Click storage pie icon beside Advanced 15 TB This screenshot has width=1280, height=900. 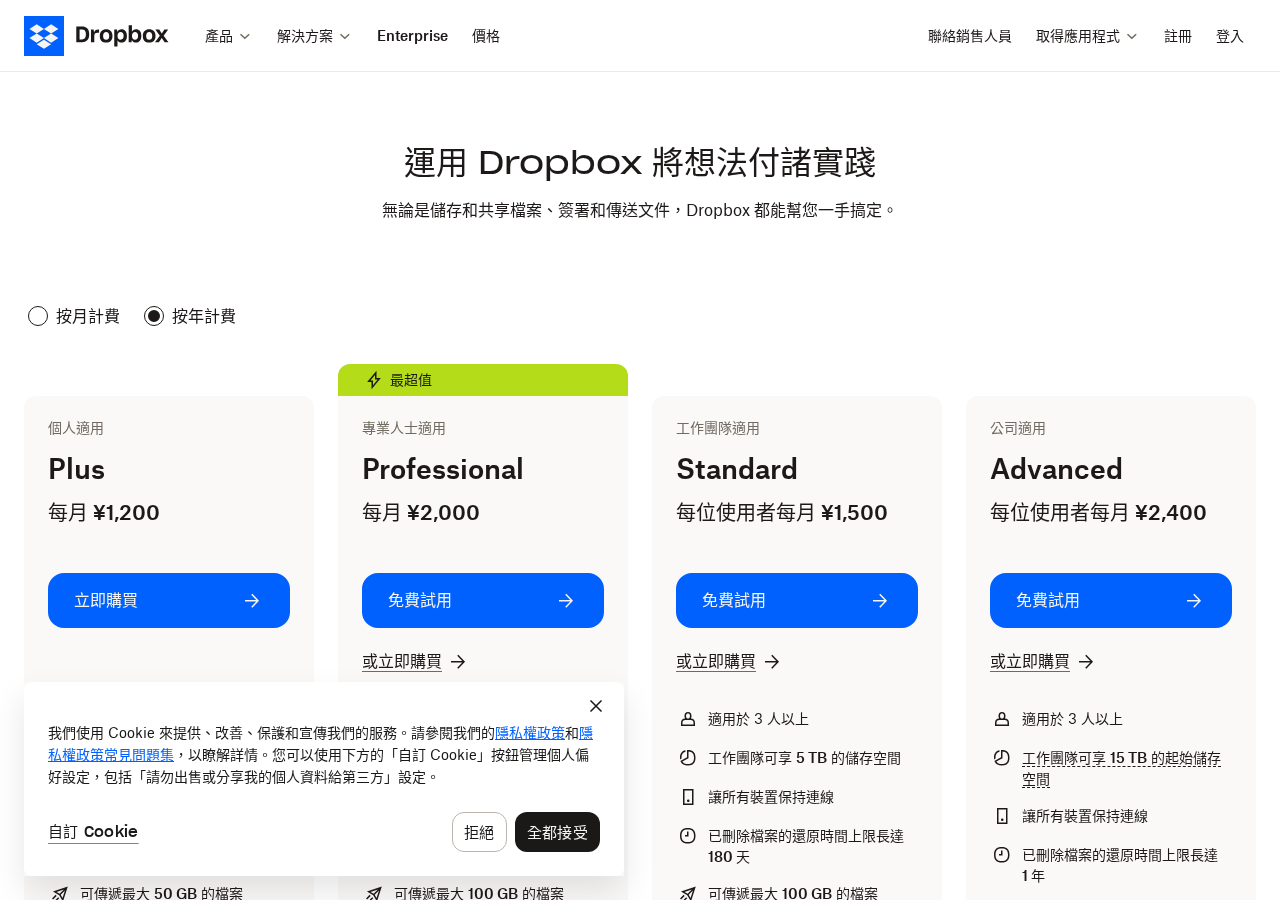[1002, 758]
